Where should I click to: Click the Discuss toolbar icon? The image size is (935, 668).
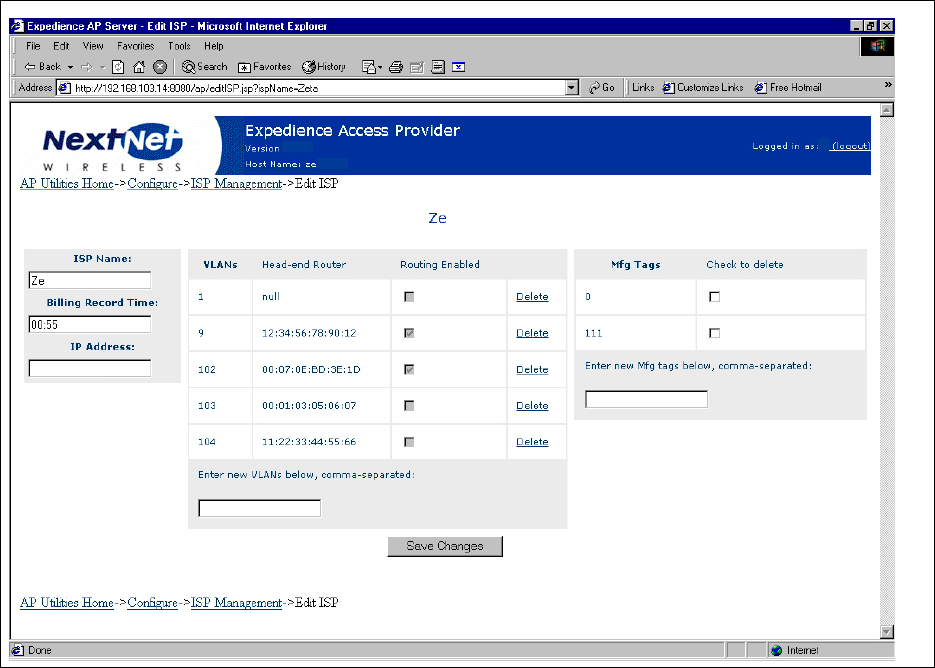[438, 67]
